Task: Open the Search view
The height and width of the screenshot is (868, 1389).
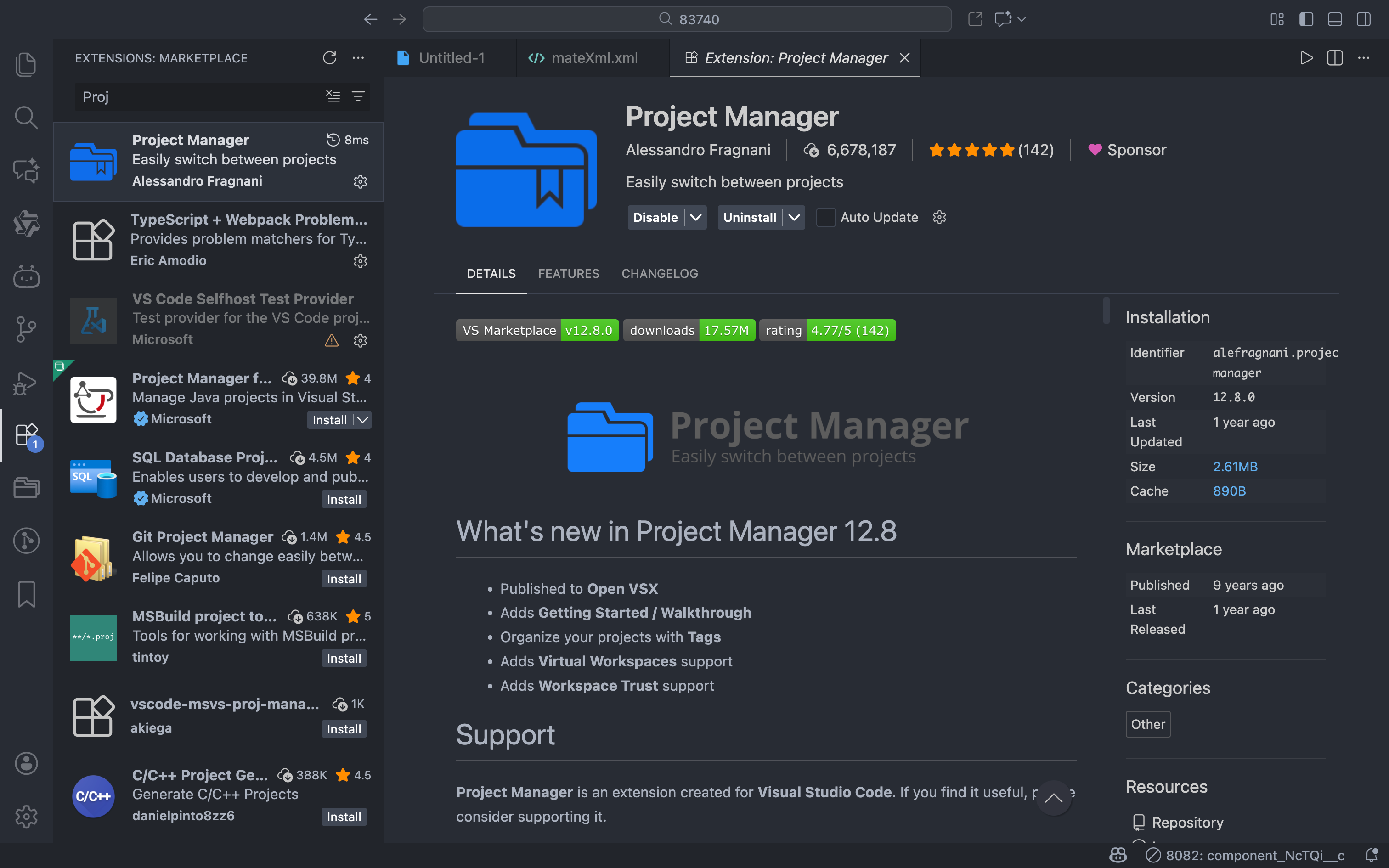Action: pyautogui.click(x=26, y=117)
